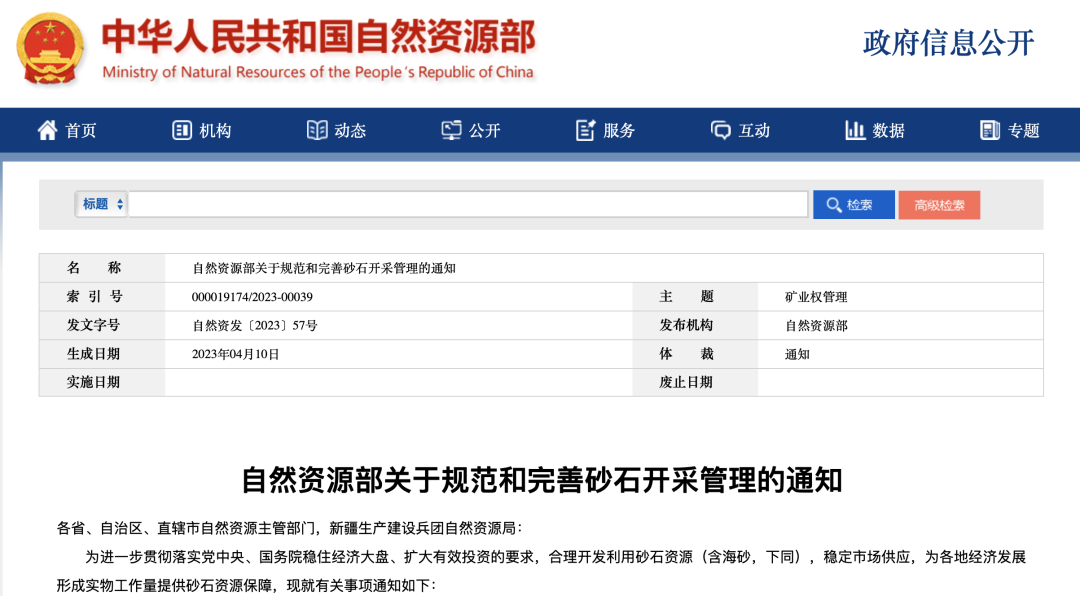The width and height of the screenshot is (1080, 596).
Task: Click the 政府信息公开 header link
Action: coord(948,43)
